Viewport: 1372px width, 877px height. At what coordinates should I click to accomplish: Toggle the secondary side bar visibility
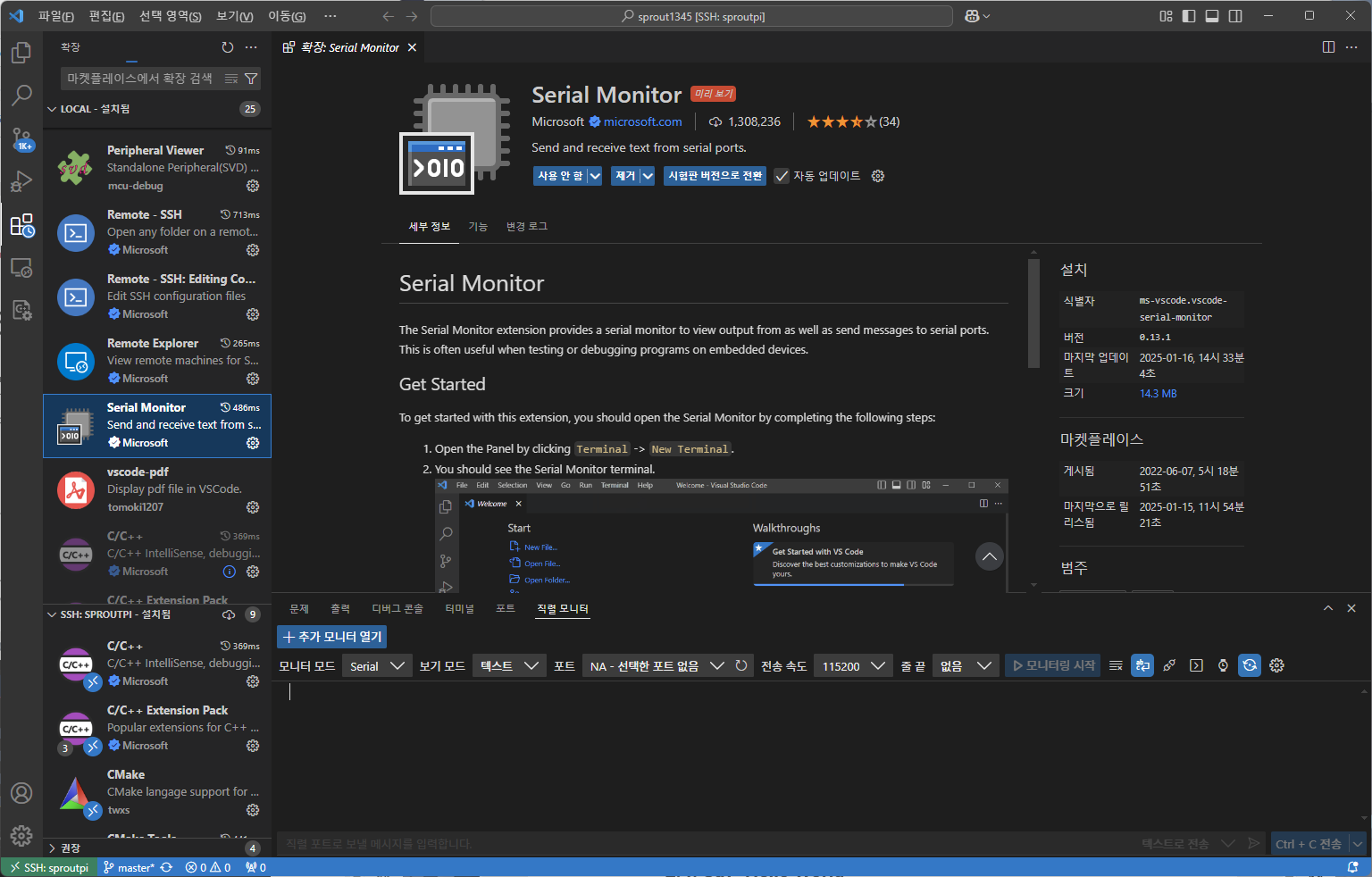pos(1235,16)
